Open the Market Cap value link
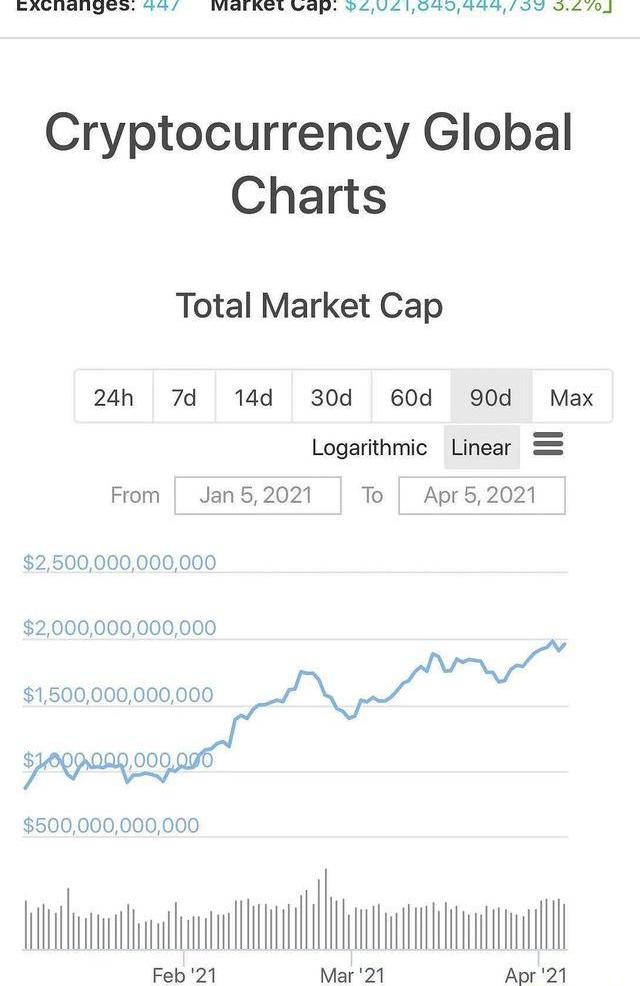The image size is (640, 986). point(445,6)
